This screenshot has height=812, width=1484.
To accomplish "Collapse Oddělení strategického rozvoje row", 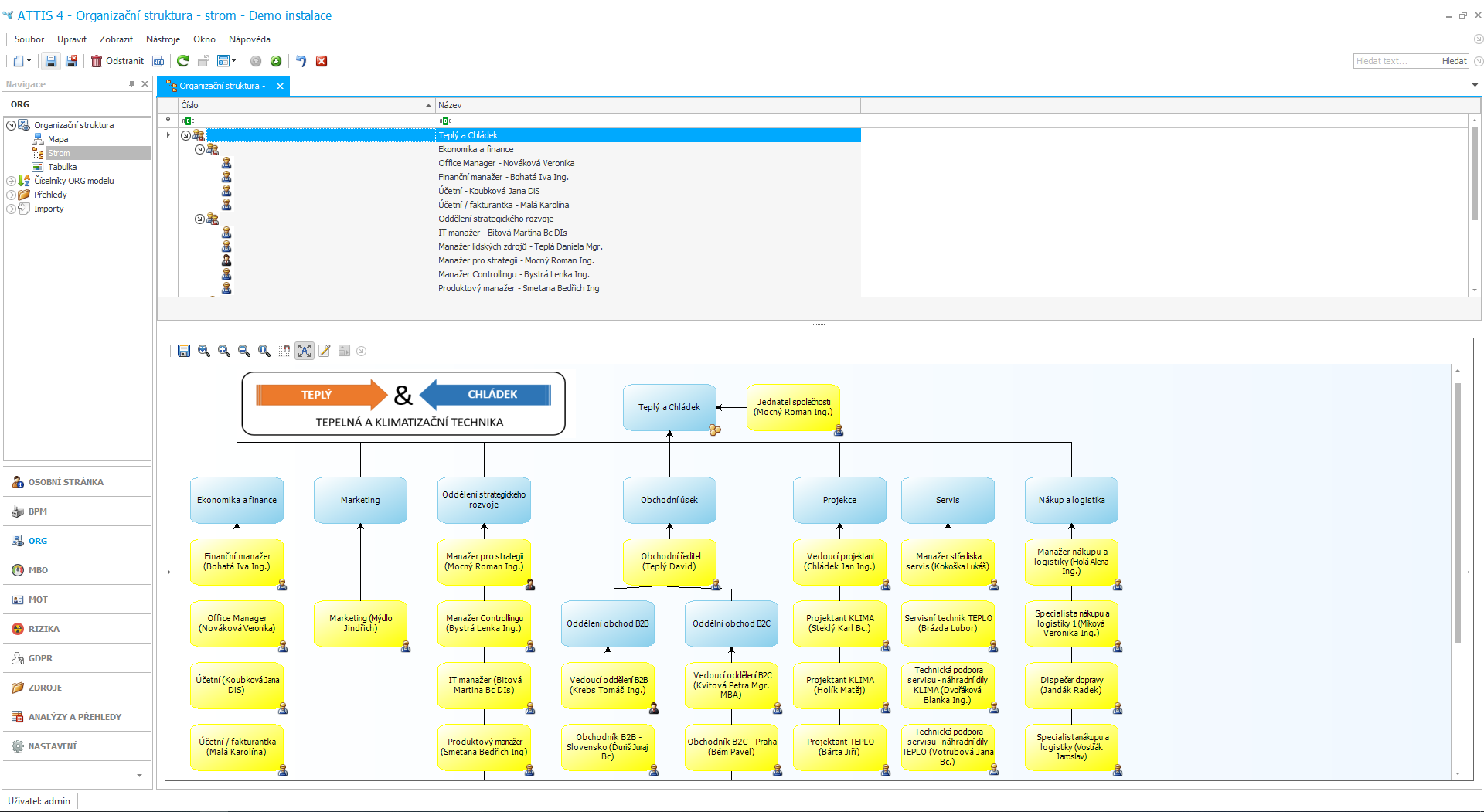I will (x=199, y=219).
